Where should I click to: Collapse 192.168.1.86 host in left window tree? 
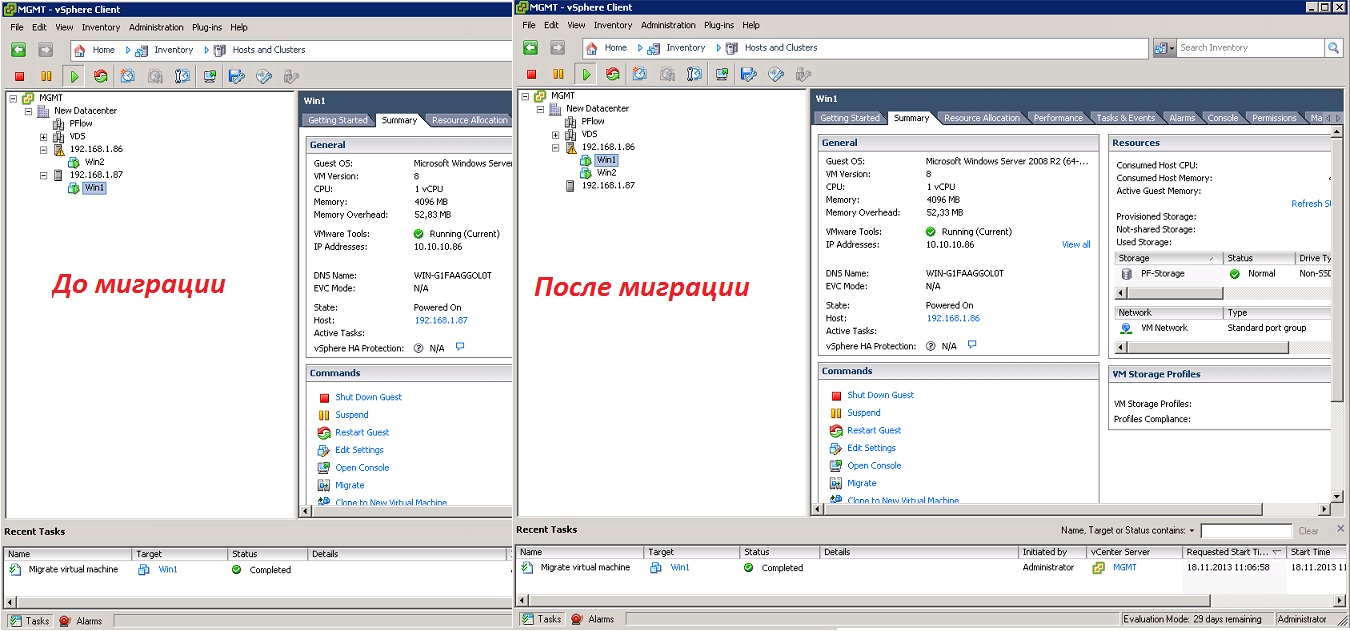click(x=44, y=150)
